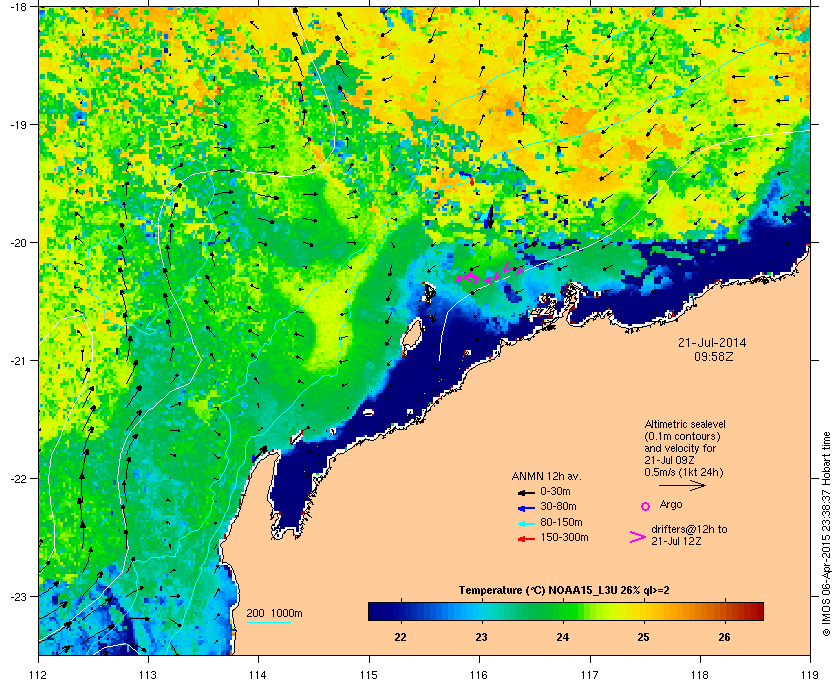Click the longitude axis label 115

pos(369,674)
